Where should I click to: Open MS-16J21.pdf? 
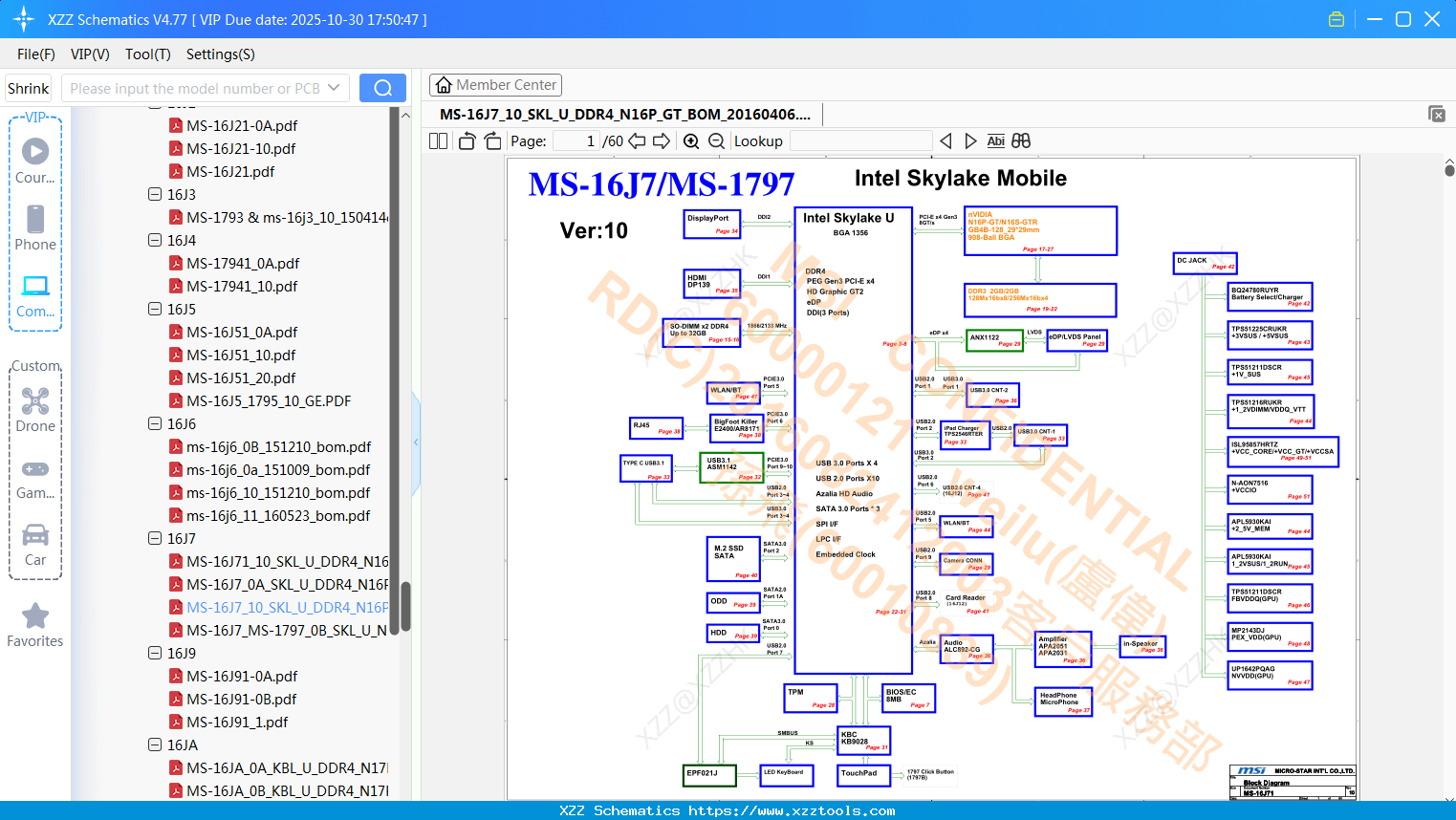230,171
